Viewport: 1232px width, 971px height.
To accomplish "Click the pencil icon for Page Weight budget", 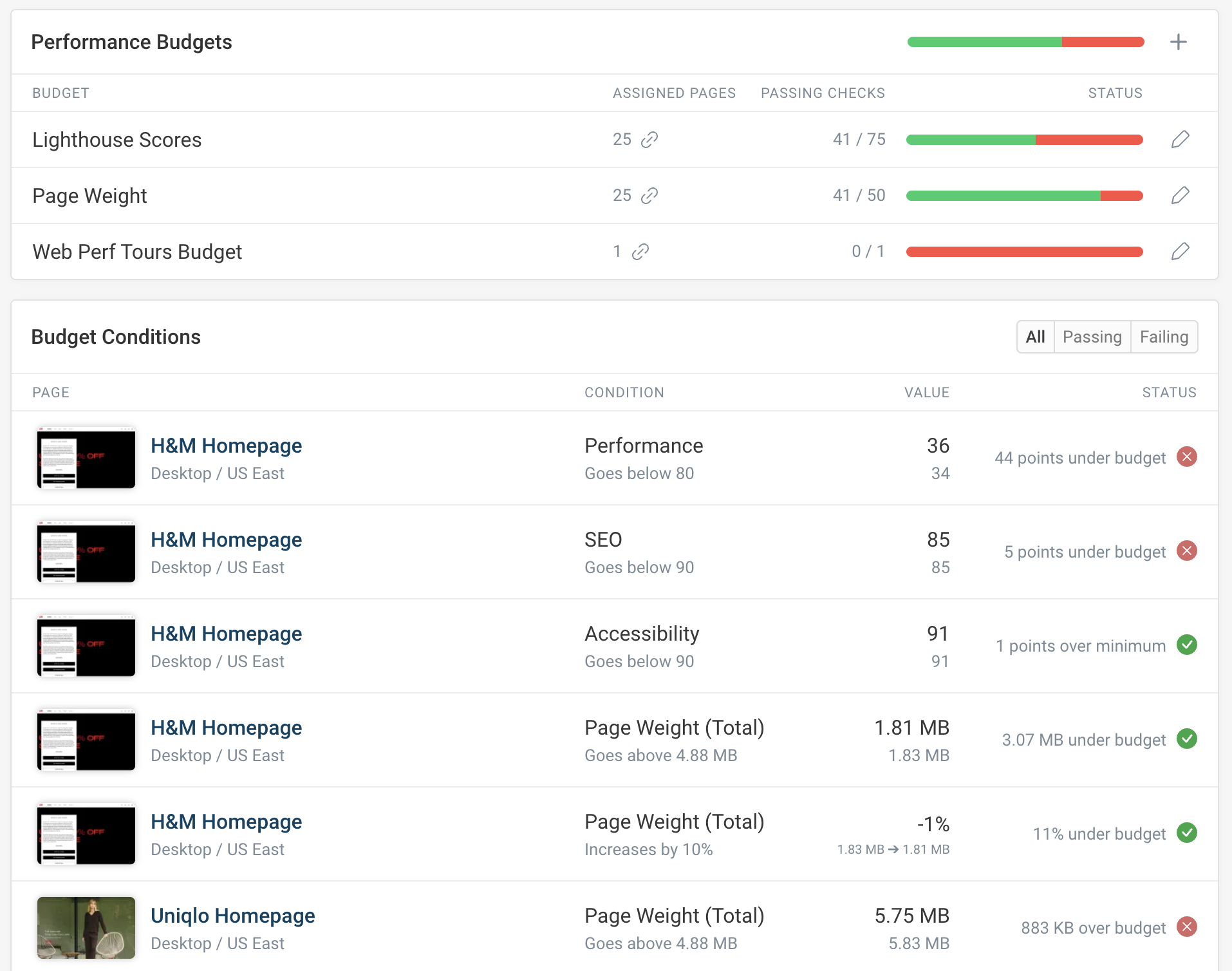I will [1180, 196].
